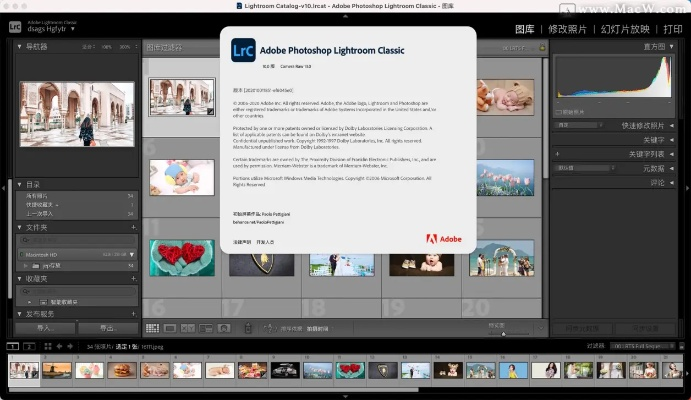Click the Adobe logo in About dialog
The width and height of the screenshot is (691, 400).
click(x=443, y=239)
